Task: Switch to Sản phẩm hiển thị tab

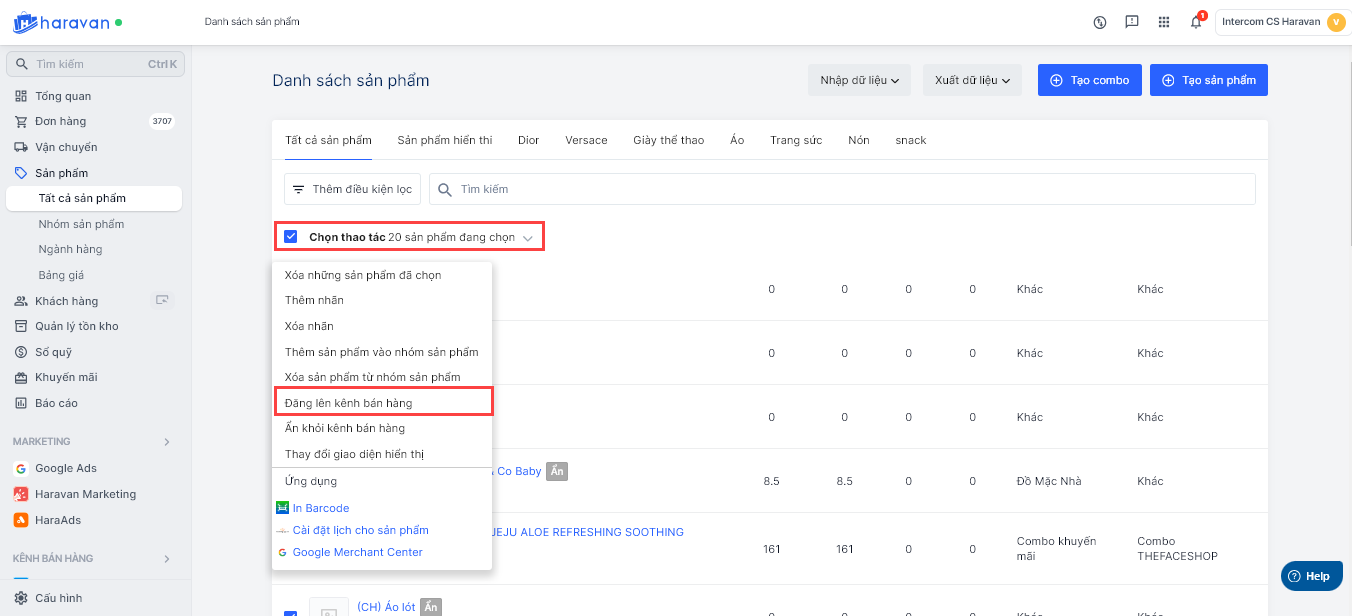Action: [444, 140]
